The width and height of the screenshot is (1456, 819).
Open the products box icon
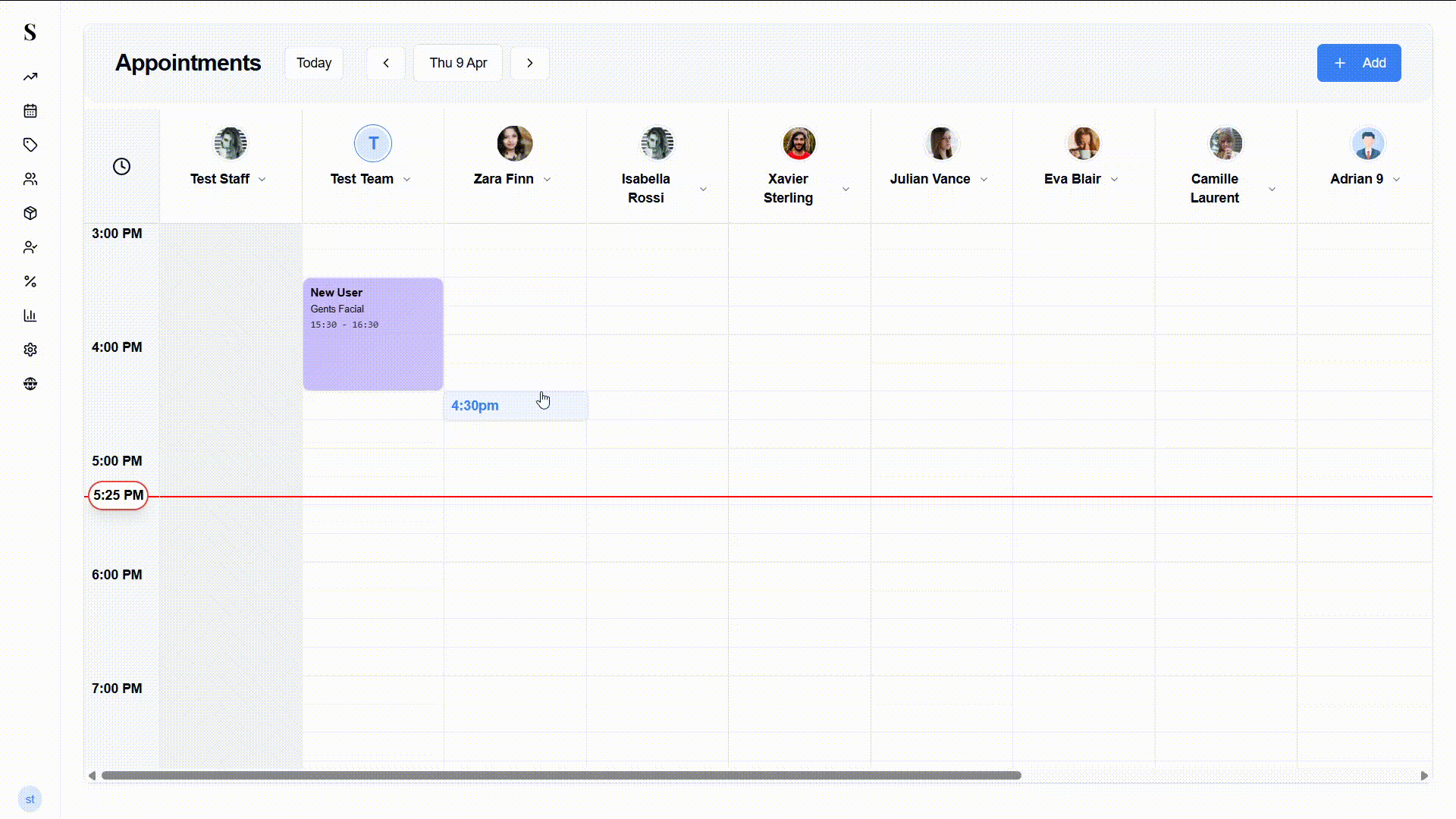30,213
